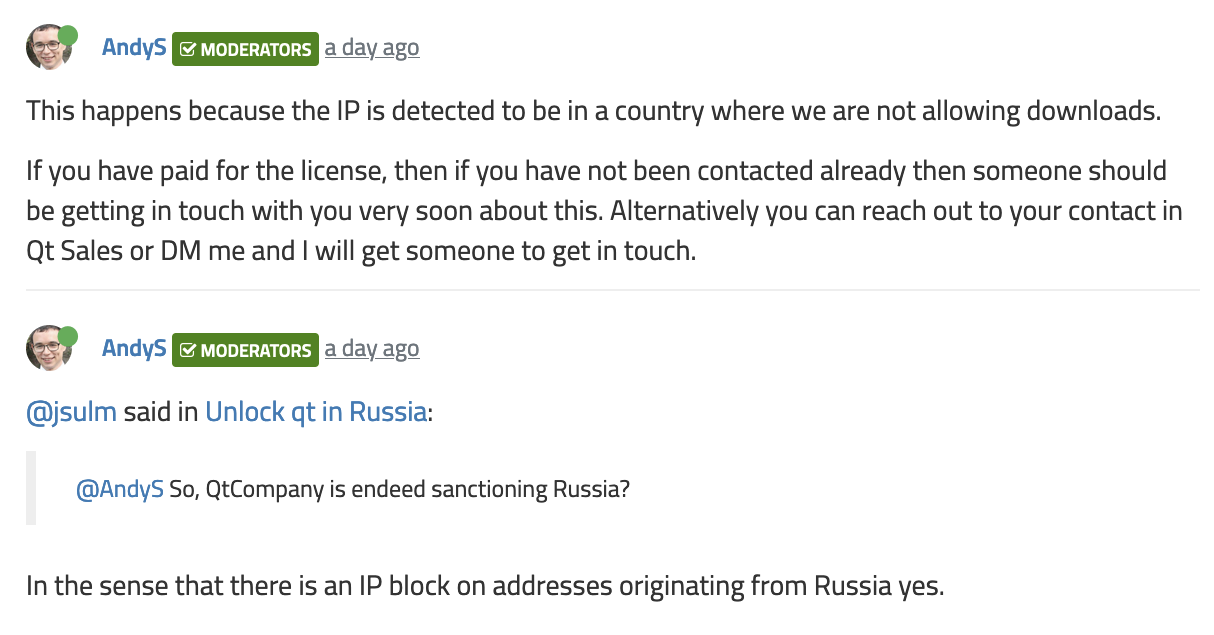
Task: Click the checkmark icon in first Moderators badge
Action: [x=187, y=49]
